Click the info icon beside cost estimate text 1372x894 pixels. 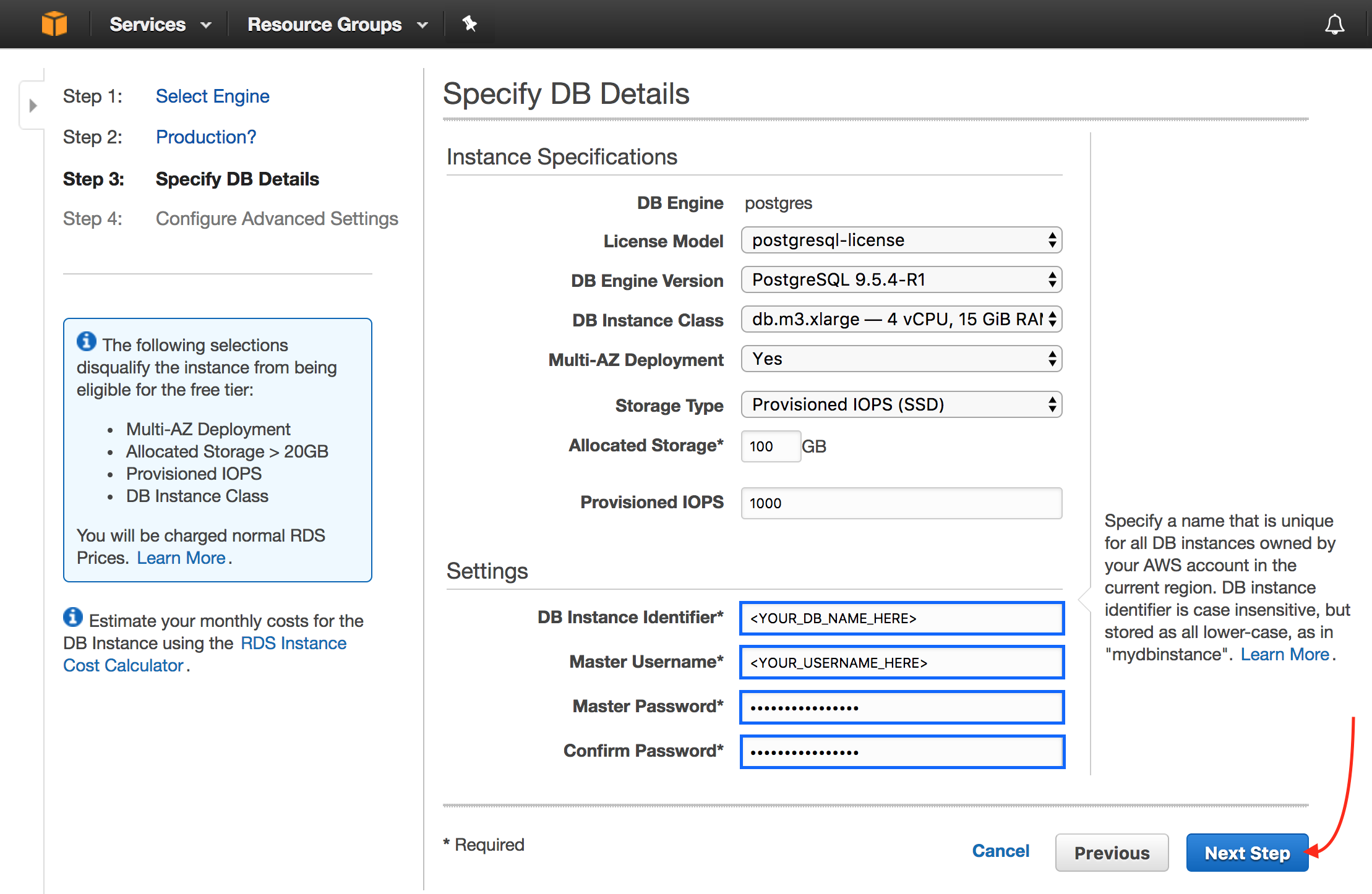(x=73, y=617)
